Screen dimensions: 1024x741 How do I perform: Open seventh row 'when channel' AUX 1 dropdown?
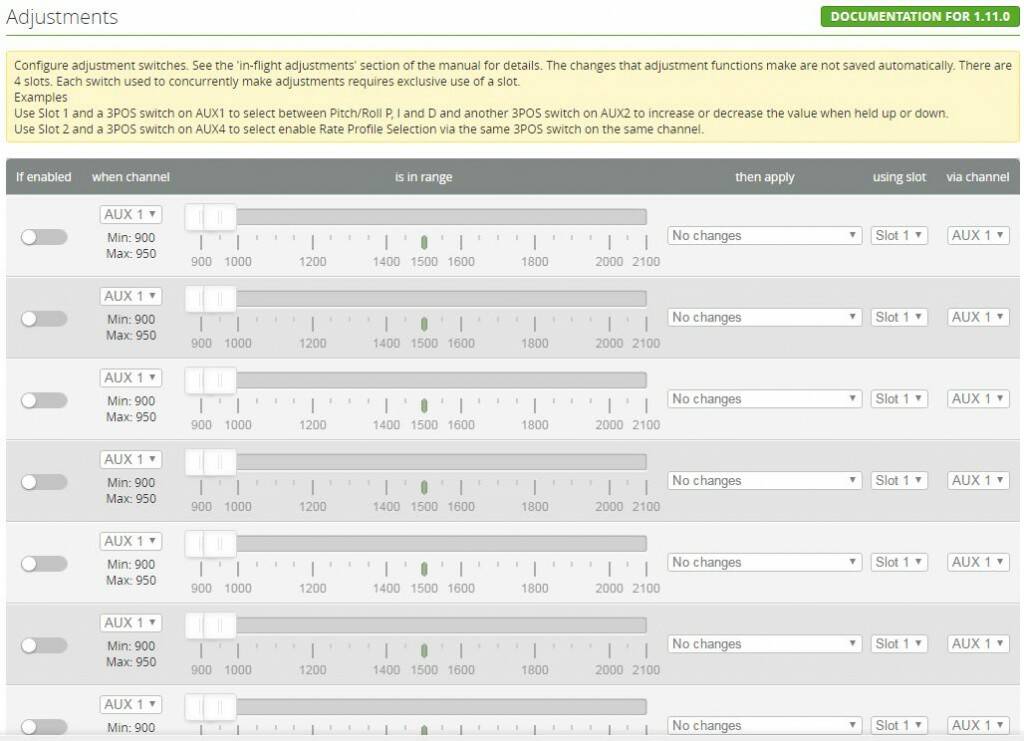(131, 704)
